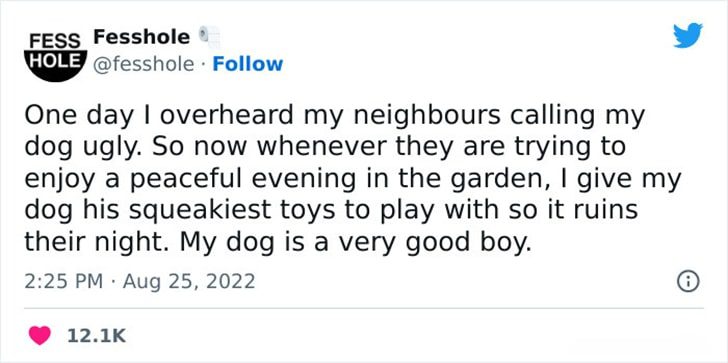
Task: Click the bold Fesshole display name
Action: (x=142, y=37)
